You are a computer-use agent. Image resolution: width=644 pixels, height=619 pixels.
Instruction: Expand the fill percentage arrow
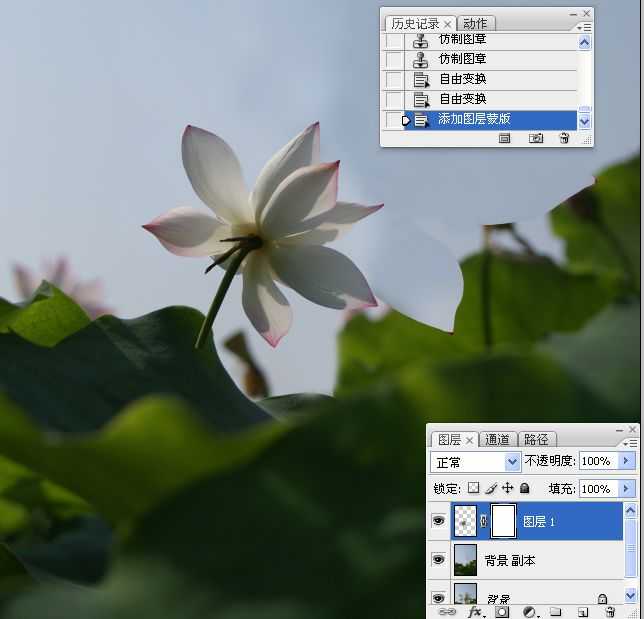[627, 489]
